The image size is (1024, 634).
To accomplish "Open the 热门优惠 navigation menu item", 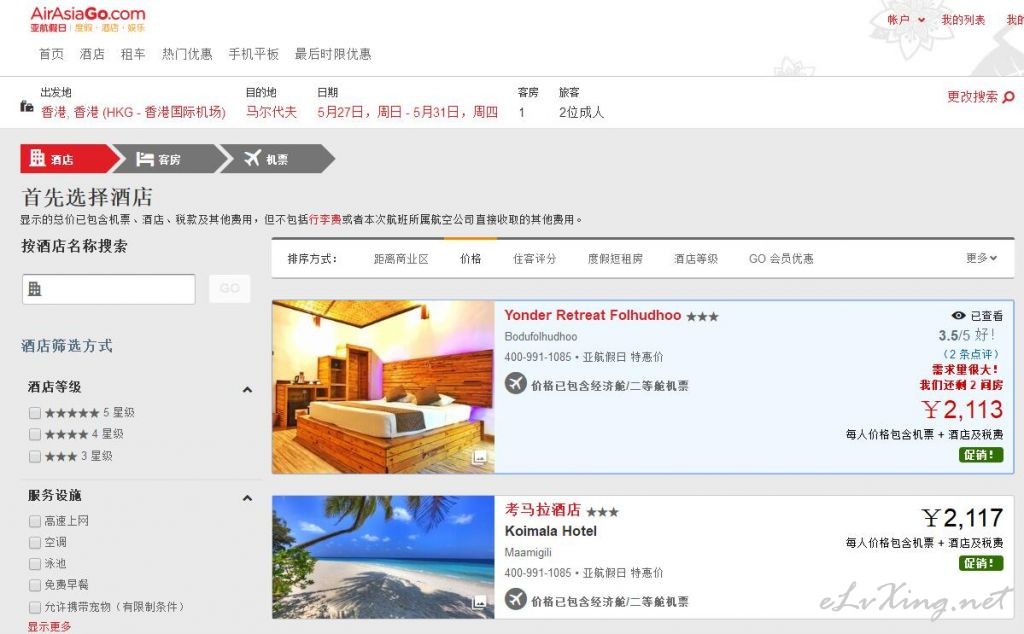I will [187, 54].
